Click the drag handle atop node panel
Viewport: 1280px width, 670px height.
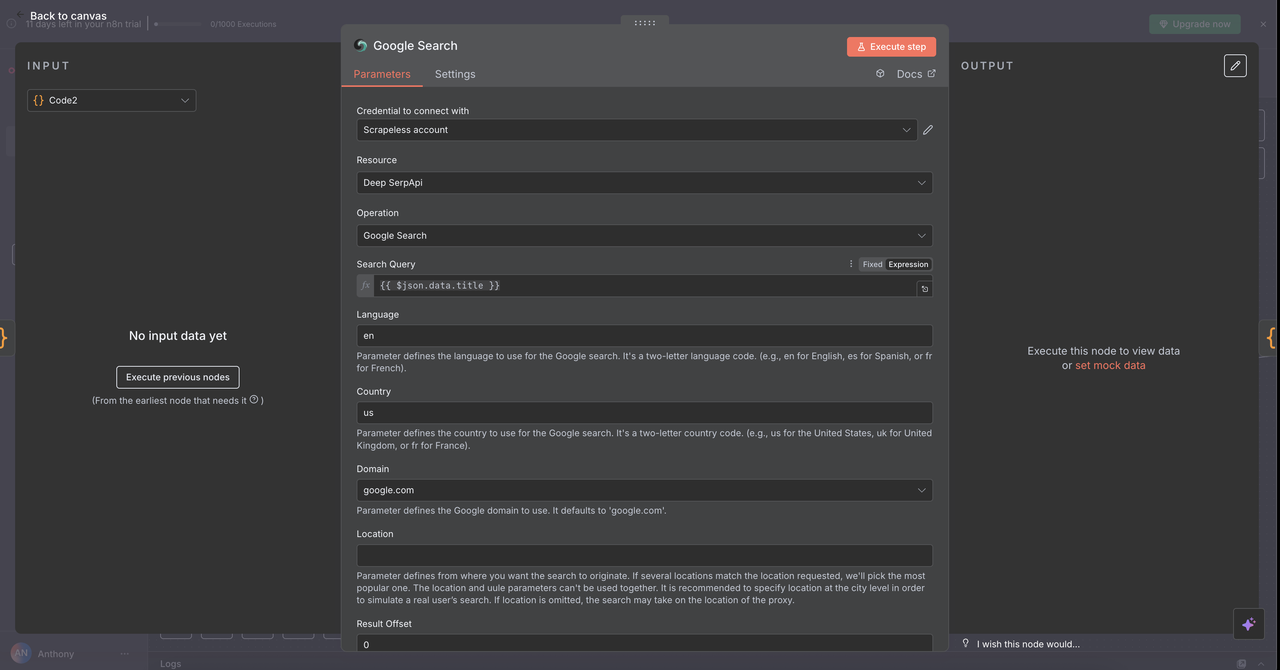[x=645, y=22]
